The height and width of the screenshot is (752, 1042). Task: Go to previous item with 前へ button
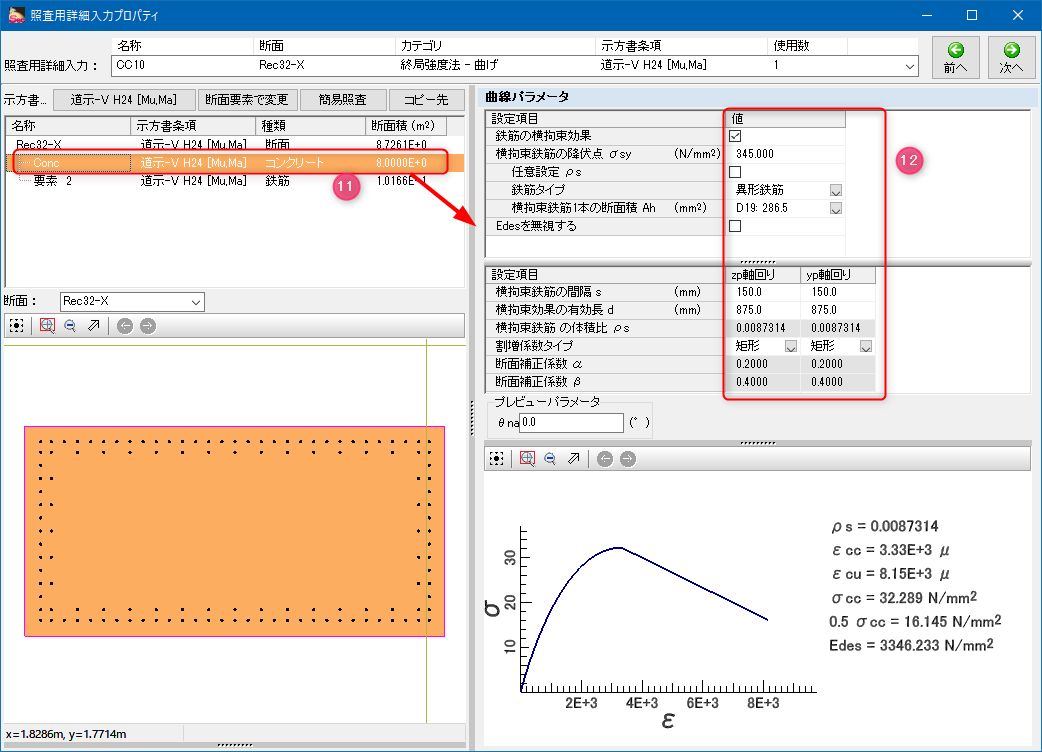956,58
